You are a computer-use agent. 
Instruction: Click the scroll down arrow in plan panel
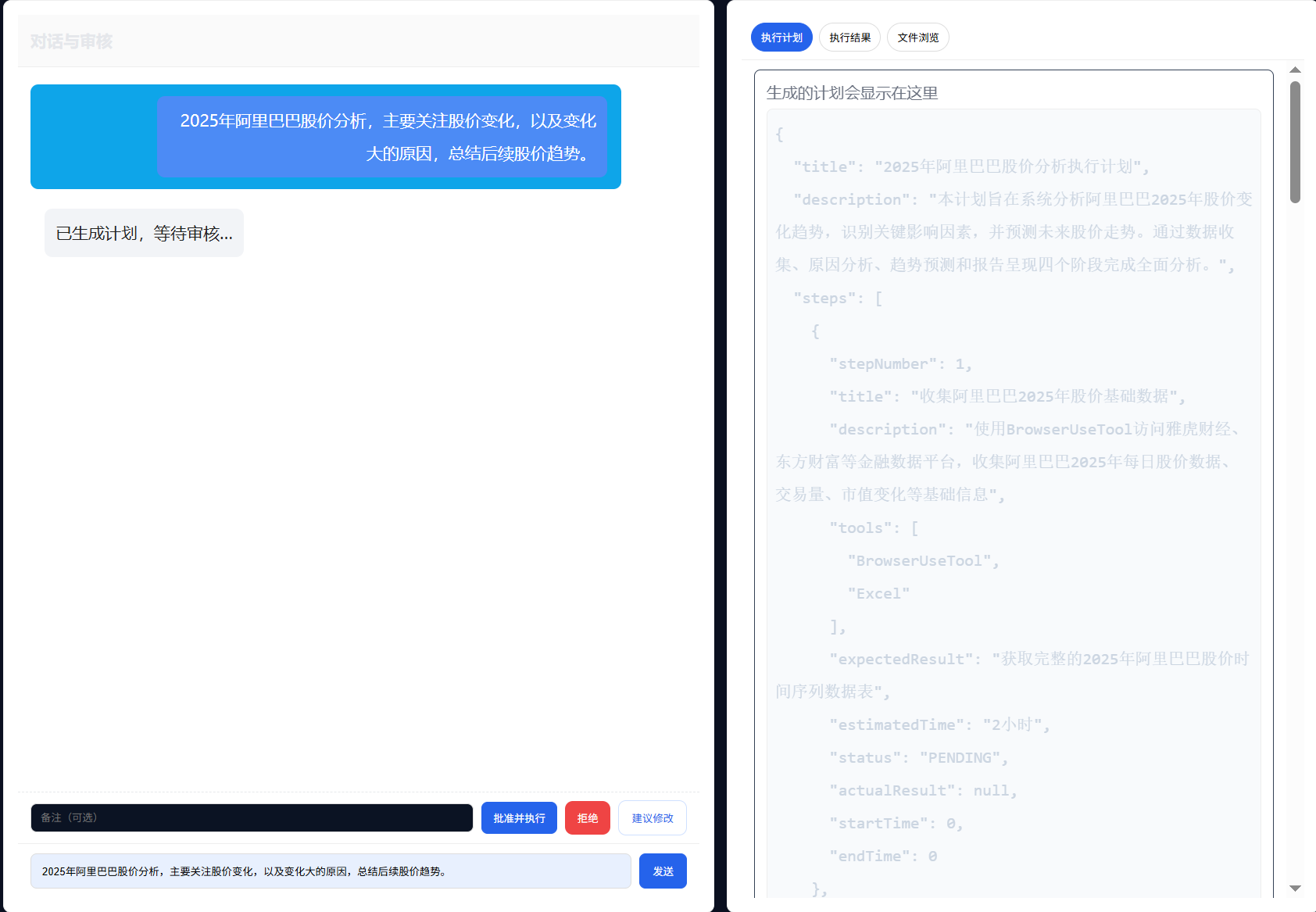1295,889
